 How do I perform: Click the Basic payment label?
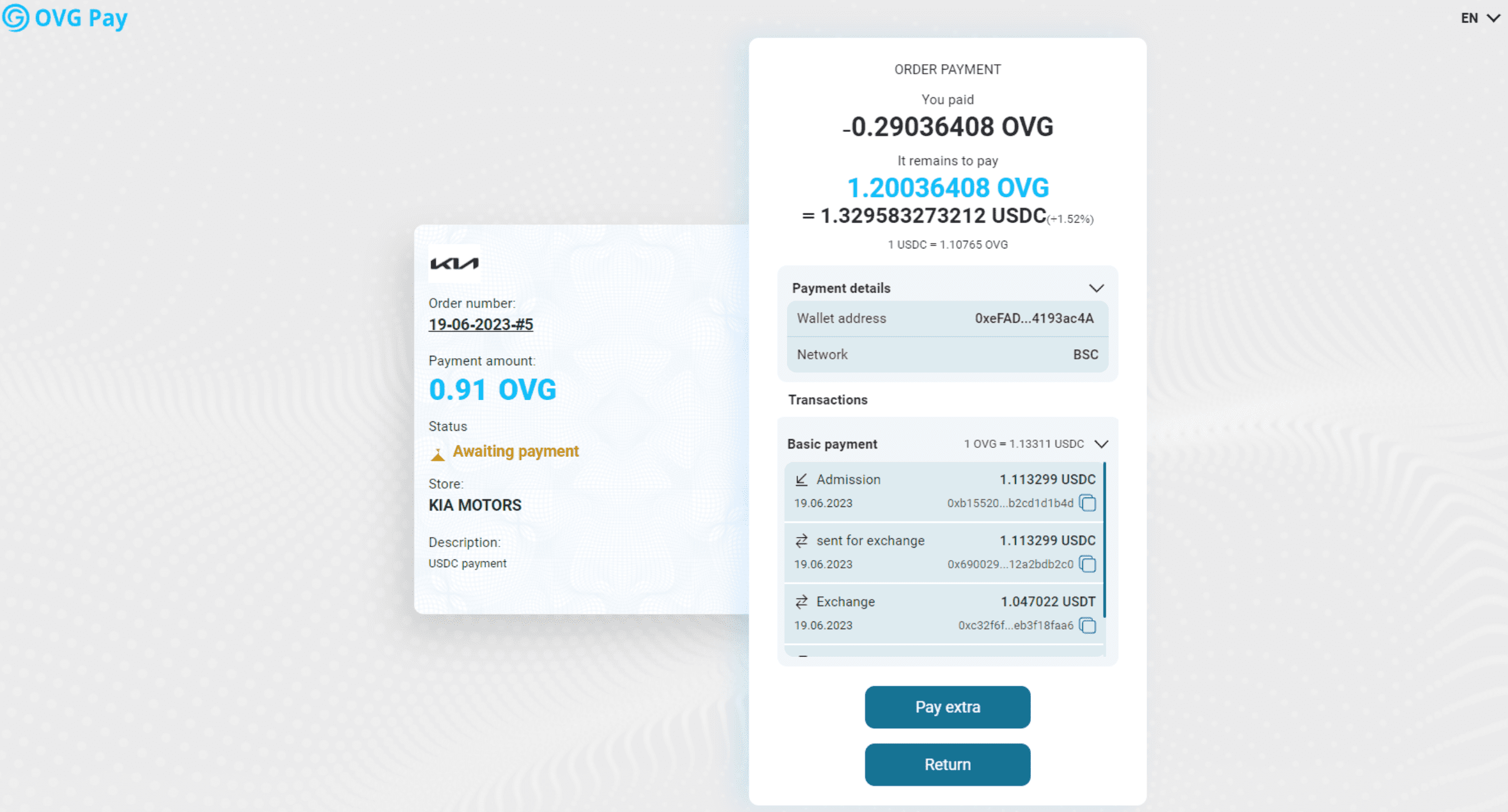coord(832,444)
